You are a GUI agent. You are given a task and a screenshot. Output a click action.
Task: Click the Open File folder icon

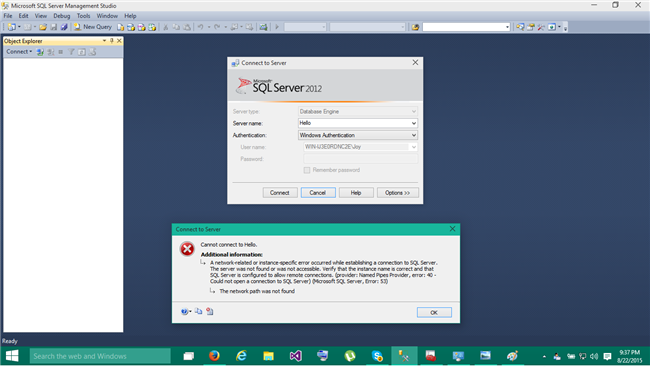43,27
